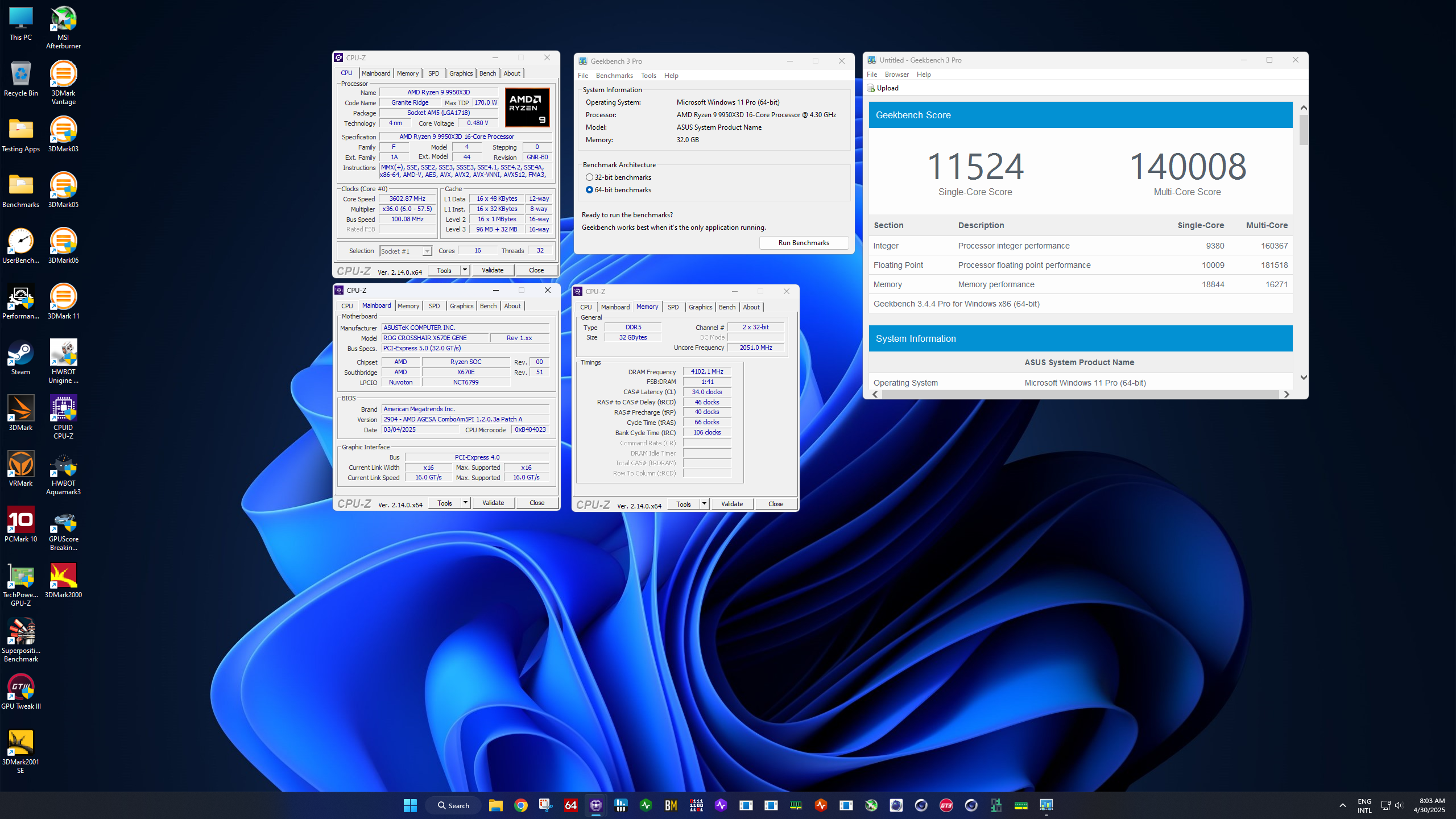Launch PCMark 10 from the desktop
Image resolution: width=1456 pixels, height=819 pixels.
[20, 524]
